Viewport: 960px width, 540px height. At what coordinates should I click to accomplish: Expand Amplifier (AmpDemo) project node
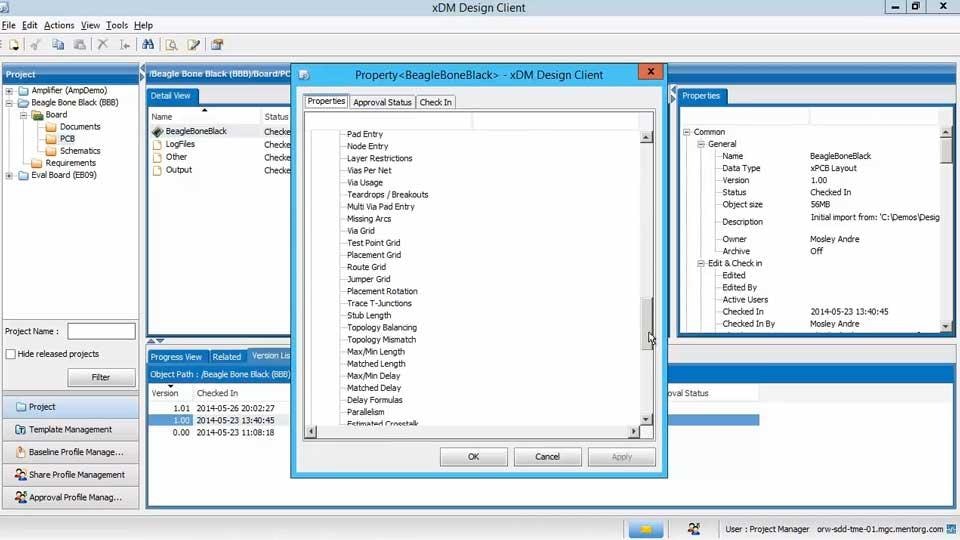coord(9,91)
